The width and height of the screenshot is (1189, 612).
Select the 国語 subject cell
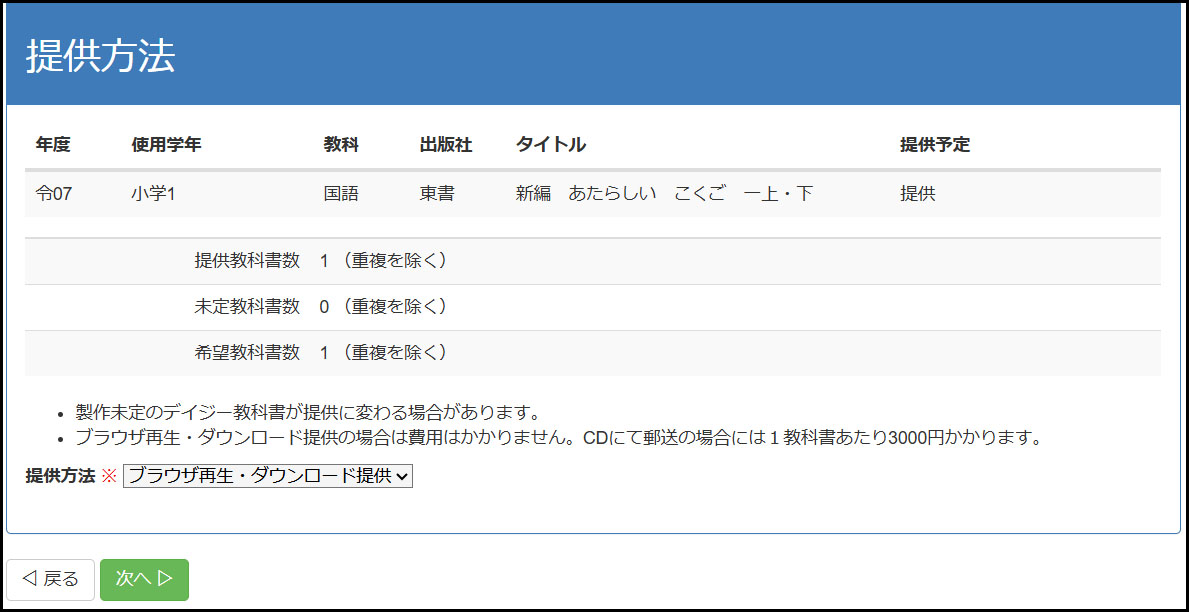pos(341,194)
